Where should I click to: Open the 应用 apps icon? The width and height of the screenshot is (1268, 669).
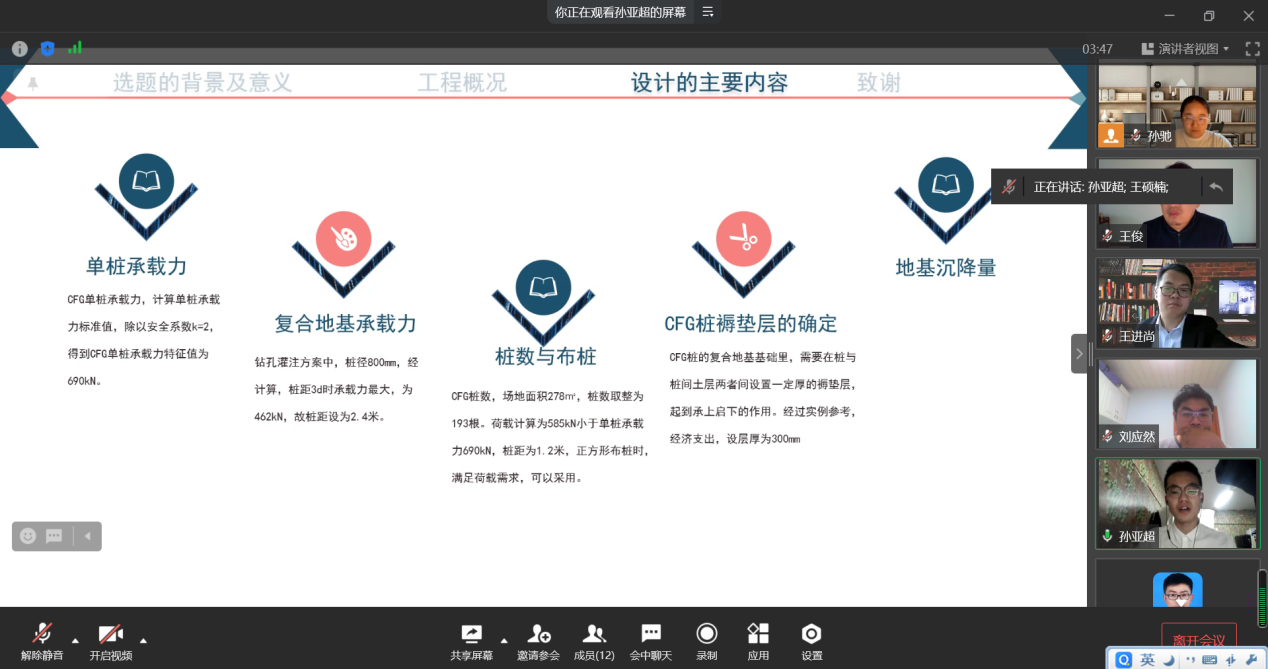(x=758, y=641)
